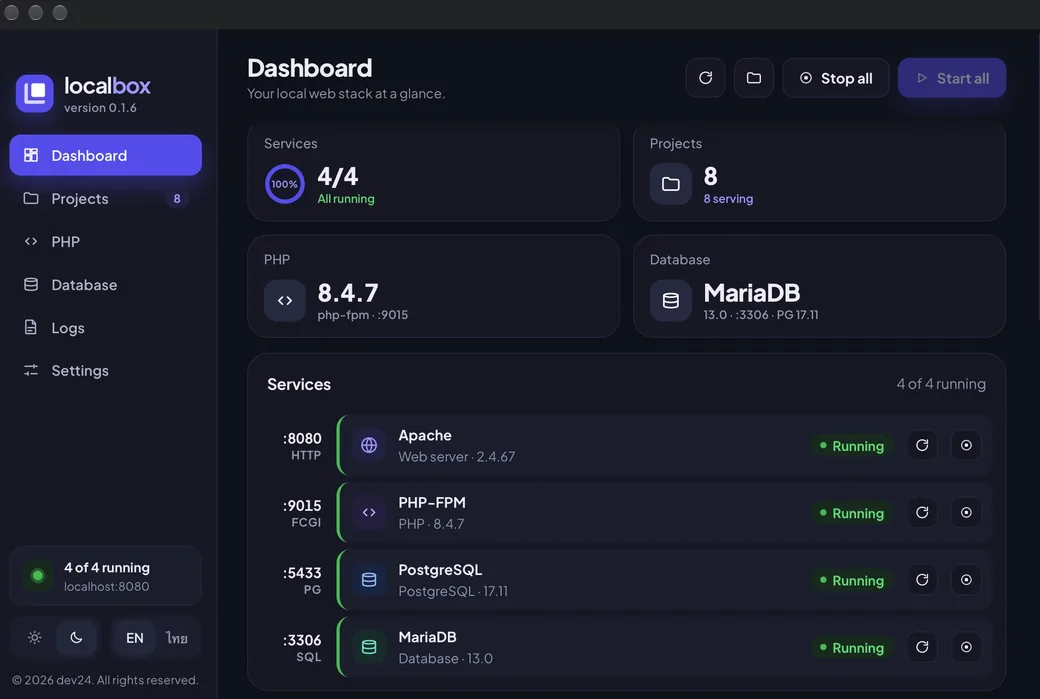Viewport: 1040px width, 699px height.
Task: Open the Logs sidebar item
Action: tap(105, 328)
